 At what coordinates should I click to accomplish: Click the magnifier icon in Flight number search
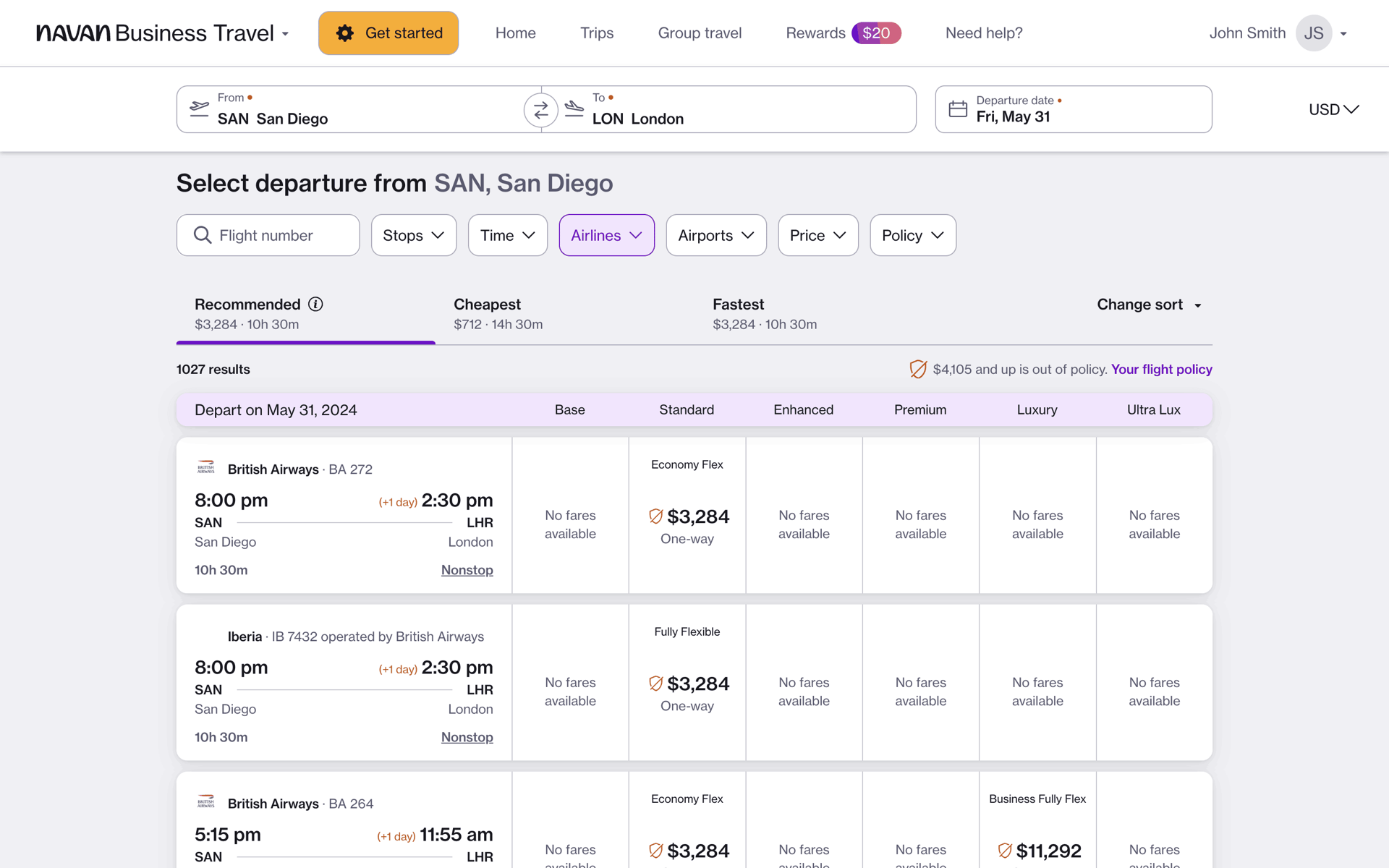coord(203,235)
